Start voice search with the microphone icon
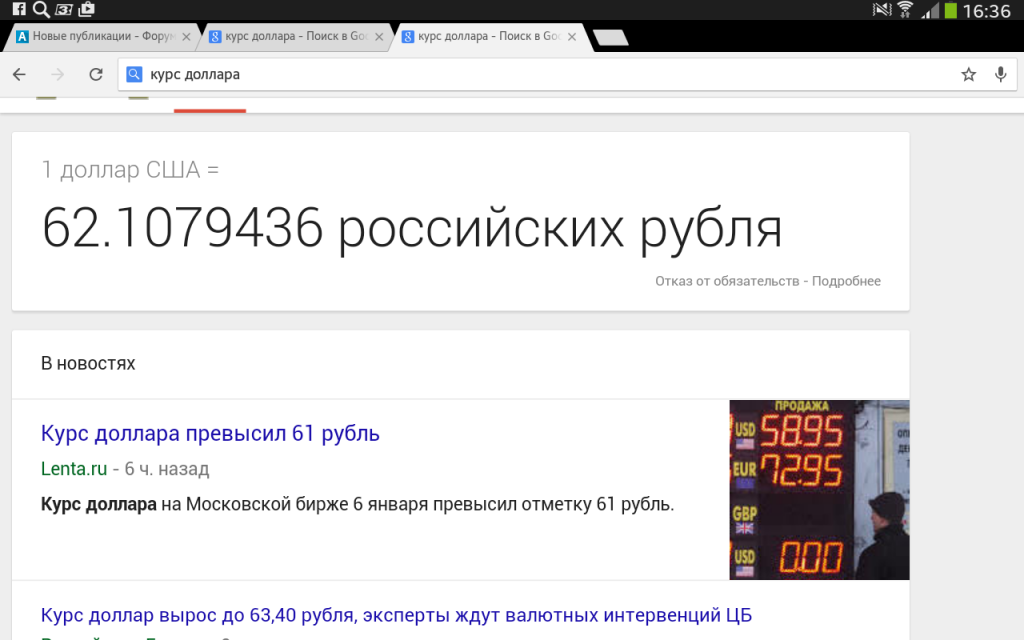Screen dimensions: 1024x640 pos(1000,74)
